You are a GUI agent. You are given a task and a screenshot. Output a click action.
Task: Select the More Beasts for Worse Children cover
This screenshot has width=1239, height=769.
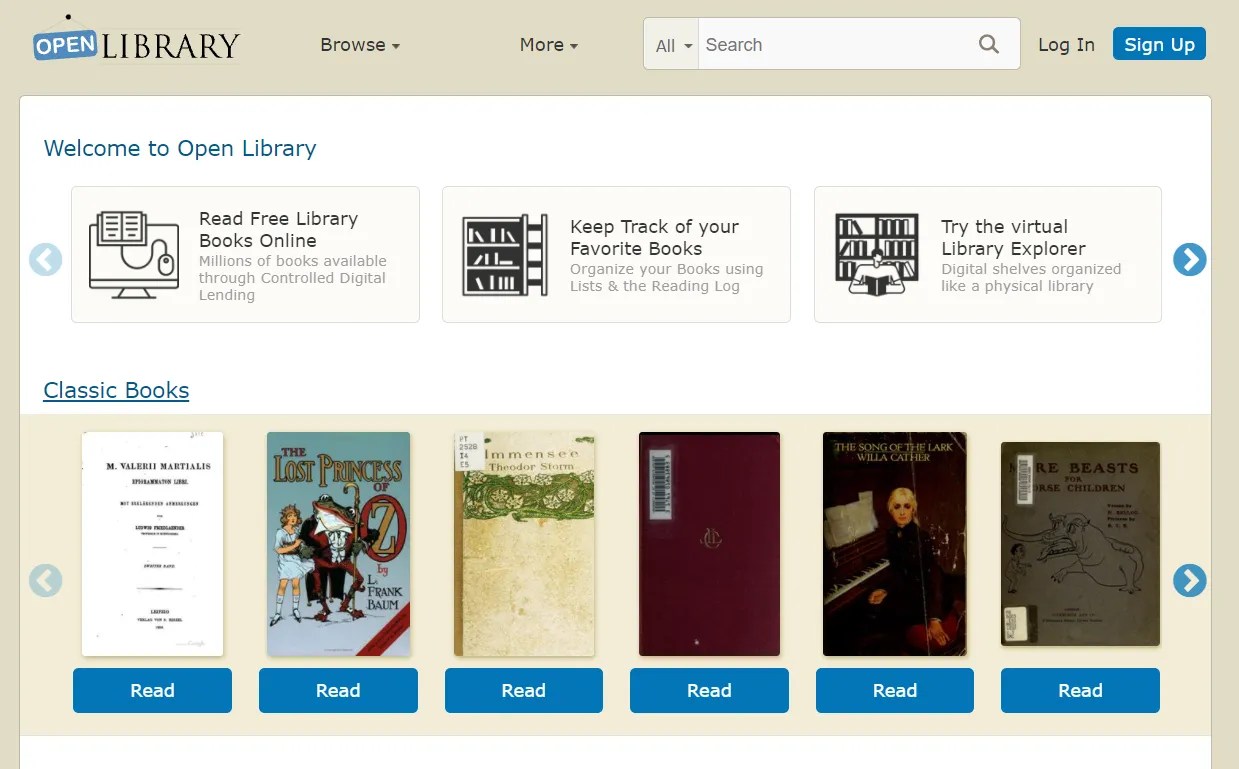click(1080, 544)
